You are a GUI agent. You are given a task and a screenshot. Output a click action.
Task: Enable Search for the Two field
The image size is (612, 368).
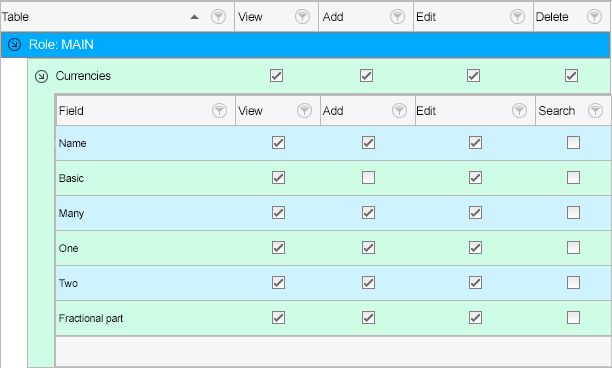[x=573, y=283]
